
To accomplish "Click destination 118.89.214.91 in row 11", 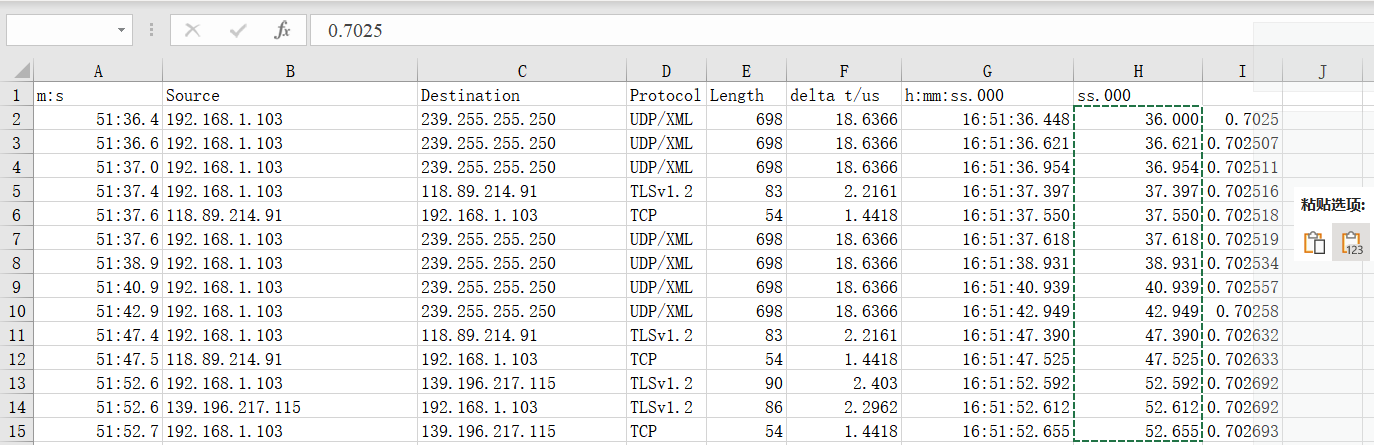I will 522,335.
